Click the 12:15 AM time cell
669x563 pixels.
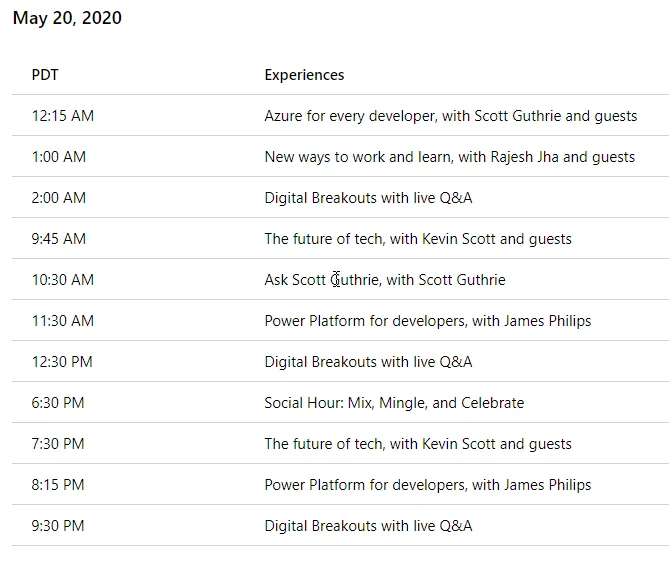click(63, 116)
